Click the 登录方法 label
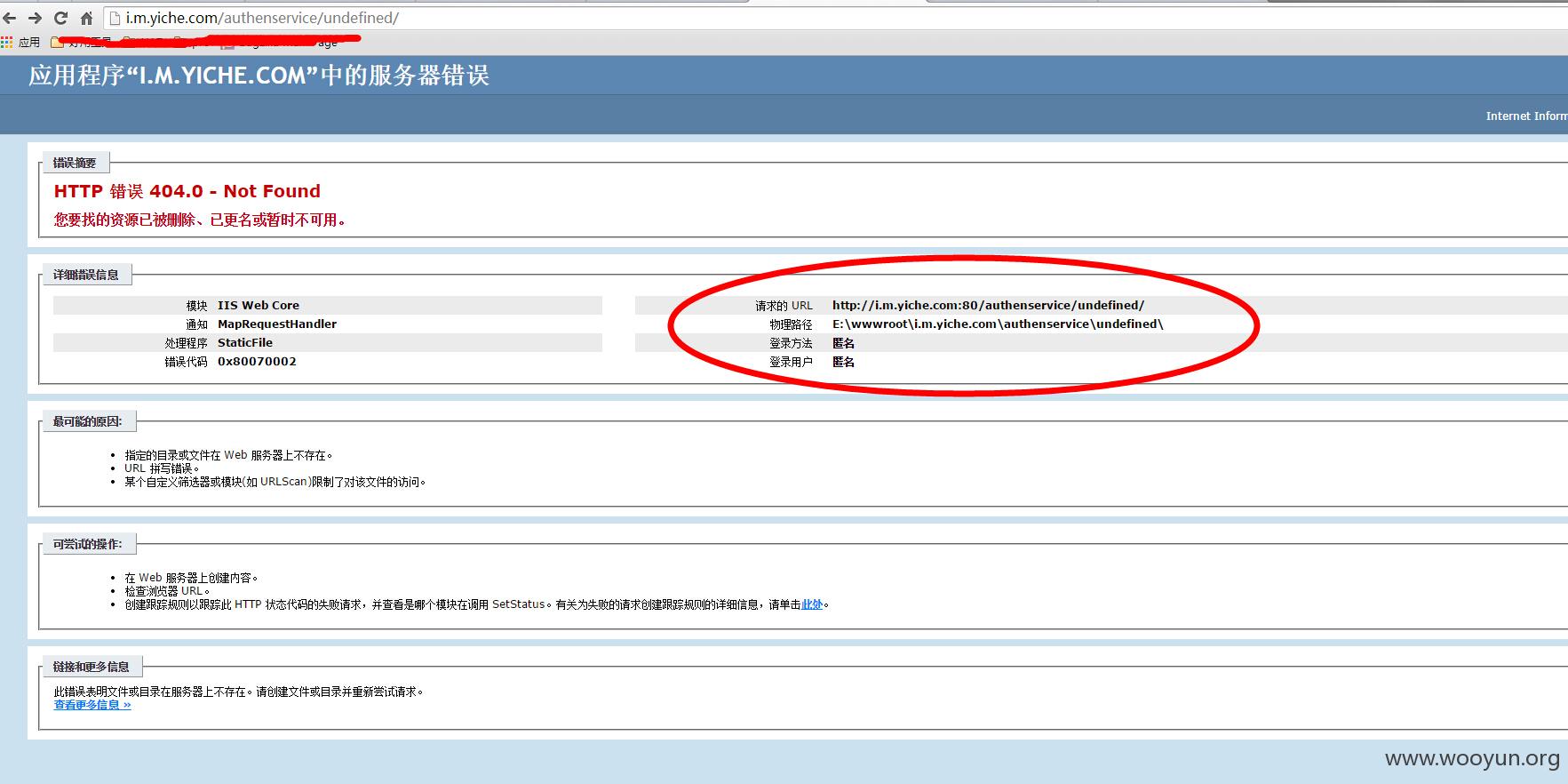The height and width of the screenshot is (784, 1568). coord(791,343)
